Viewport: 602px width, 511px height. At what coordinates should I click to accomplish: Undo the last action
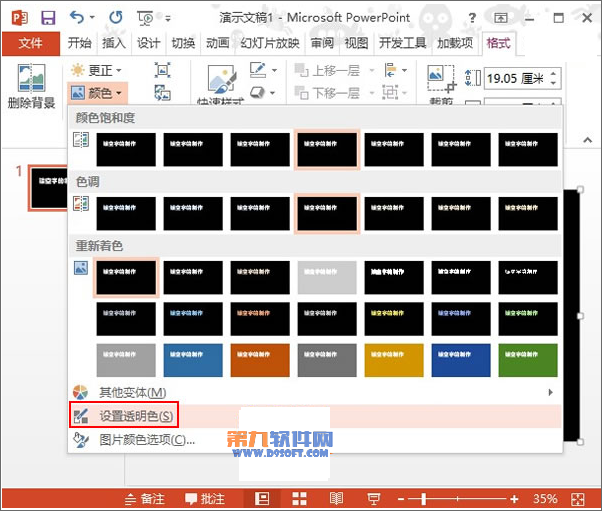click(77, 17)
